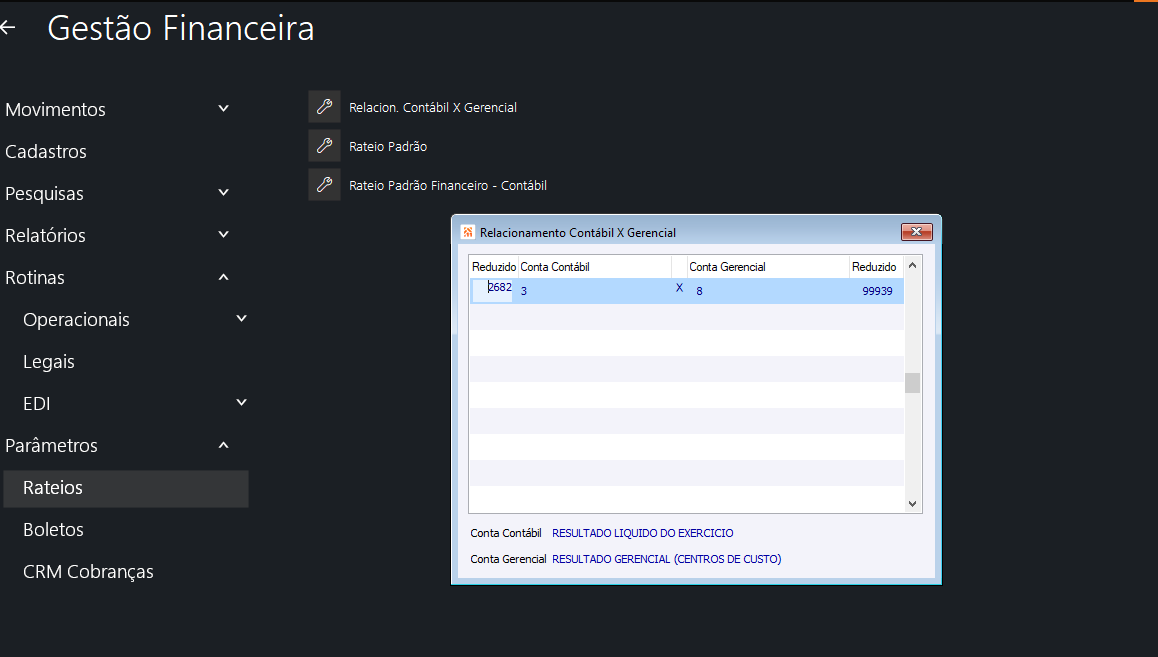Close the Relacionamento Contábil X Gerencial dialog
Screen dimensions: 1158x657
pos(916,233)
